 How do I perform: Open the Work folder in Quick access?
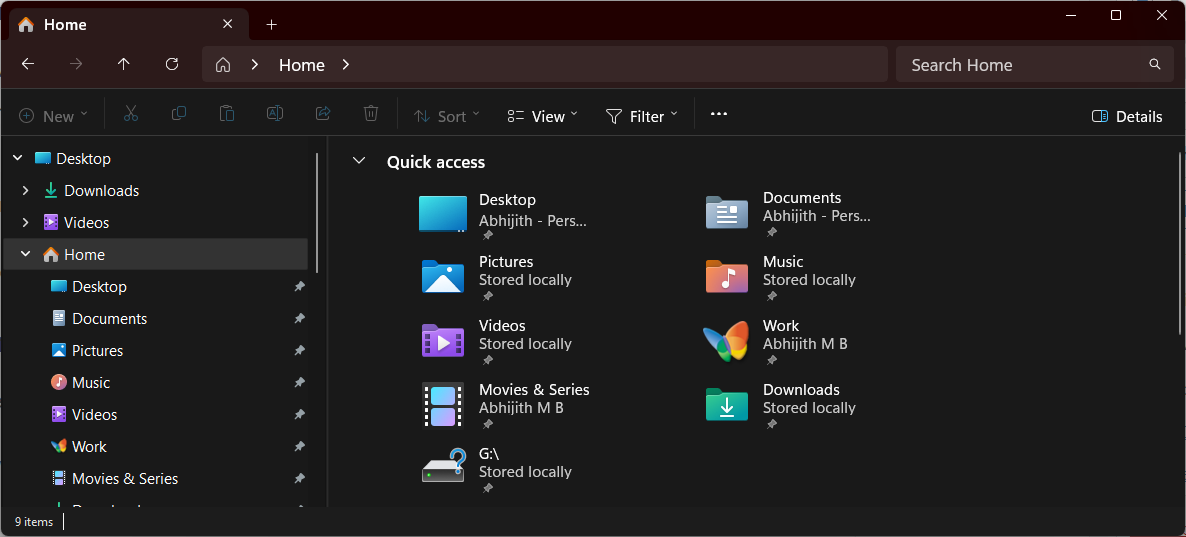pyautogui.click(x=726, y=342)
